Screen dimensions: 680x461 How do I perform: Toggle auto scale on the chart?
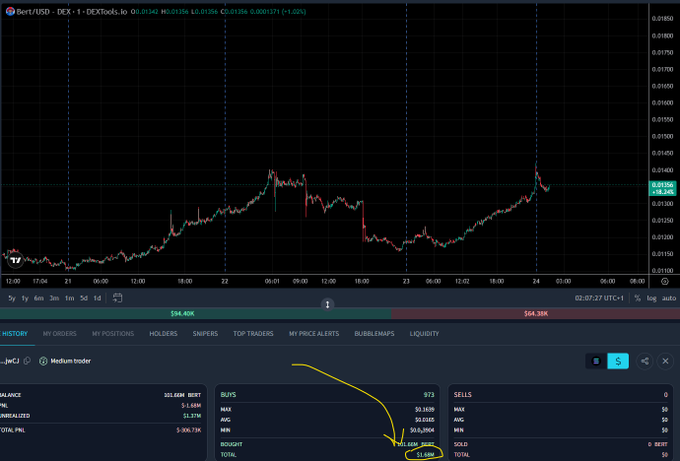click(669, 298)
